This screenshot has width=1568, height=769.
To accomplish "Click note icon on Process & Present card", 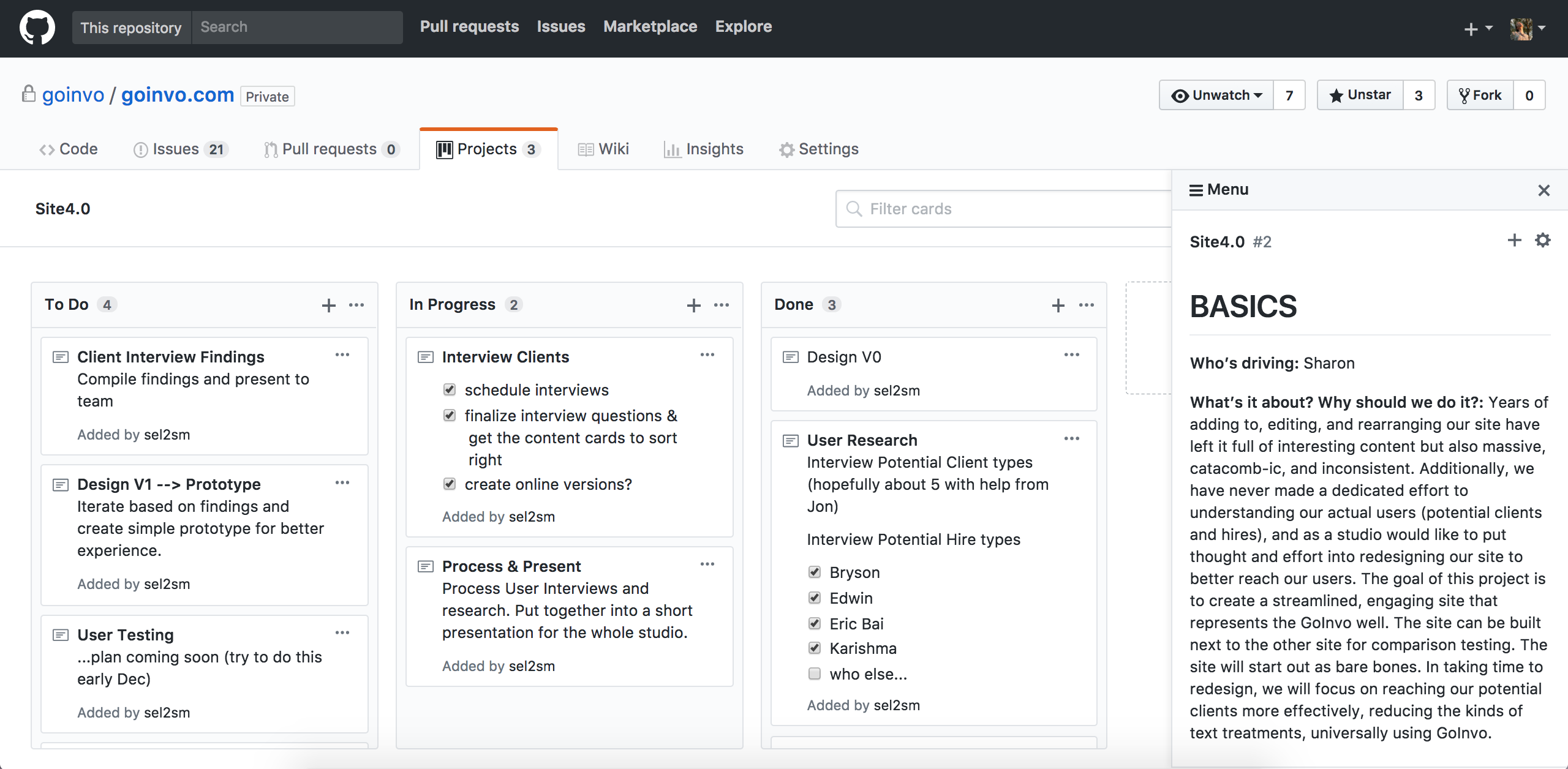I will coord(426,566).
